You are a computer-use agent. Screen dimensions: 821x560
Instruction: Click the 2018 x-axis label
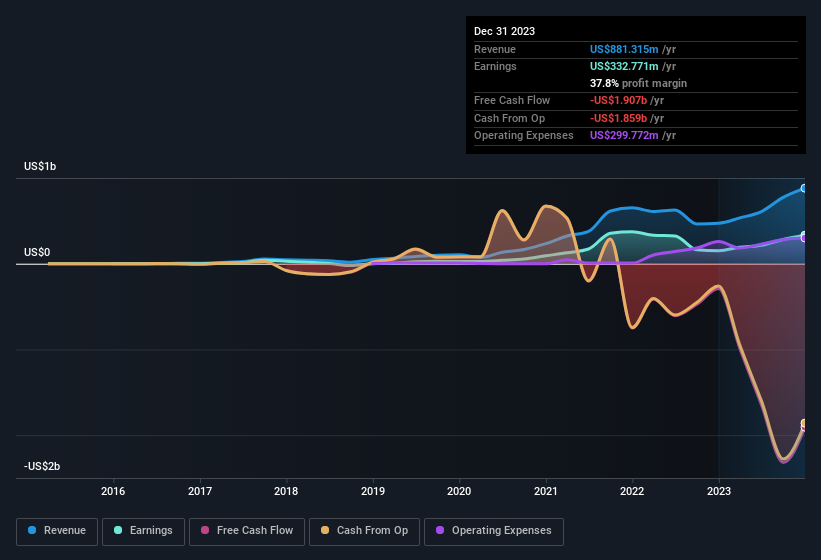tap(286, 491)
